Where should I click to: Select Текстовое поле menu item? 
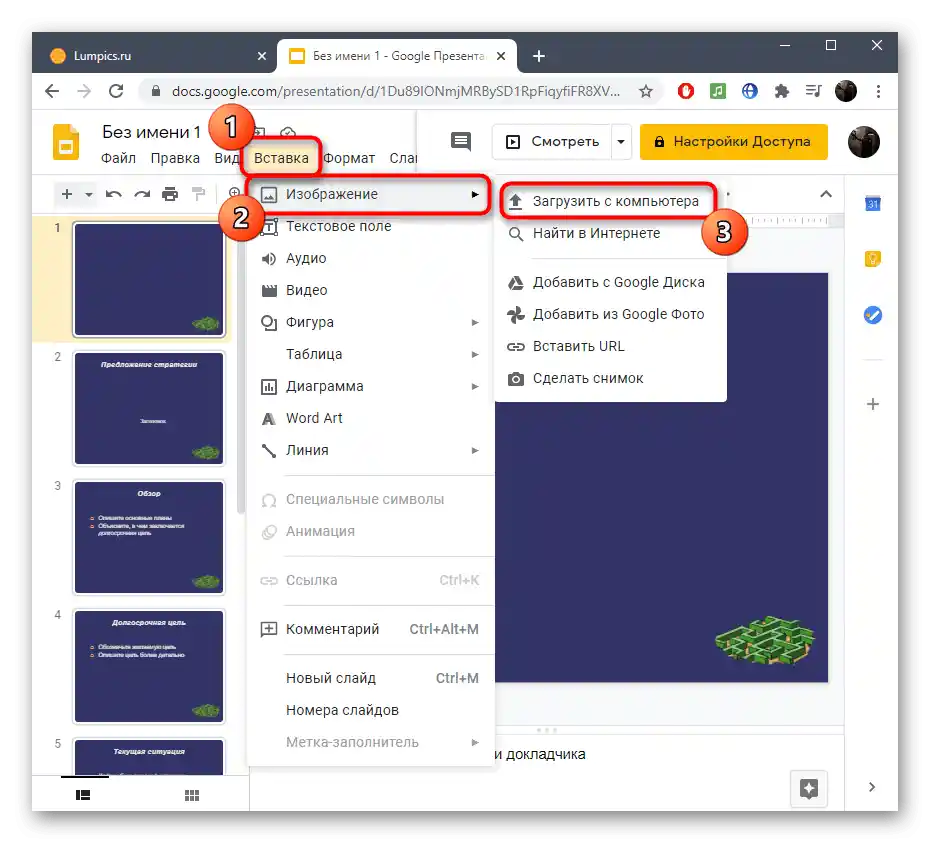370,226
